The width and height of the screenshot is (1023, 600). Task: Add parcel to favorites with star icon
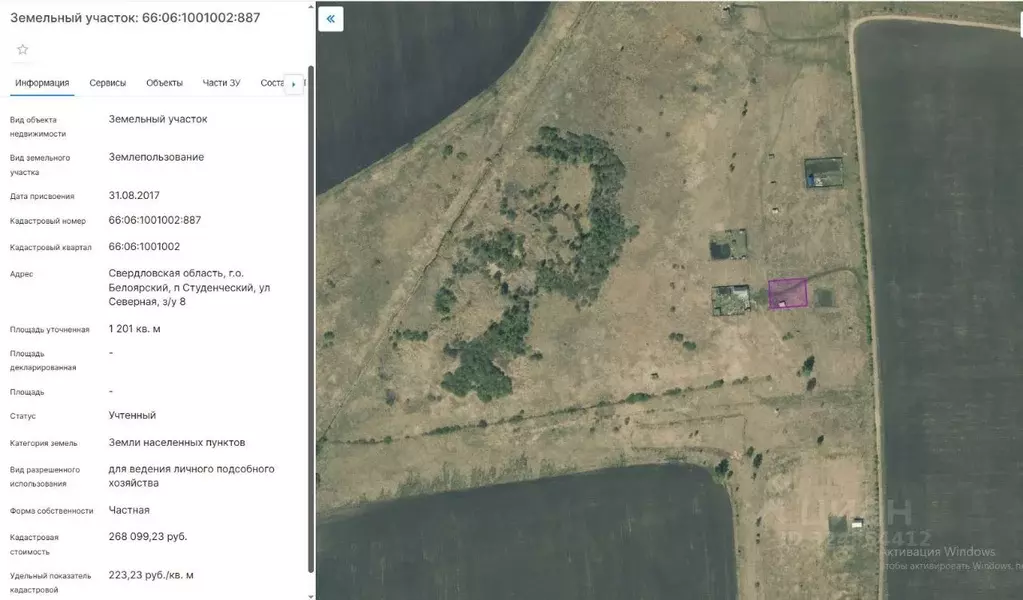coord(23,49)
